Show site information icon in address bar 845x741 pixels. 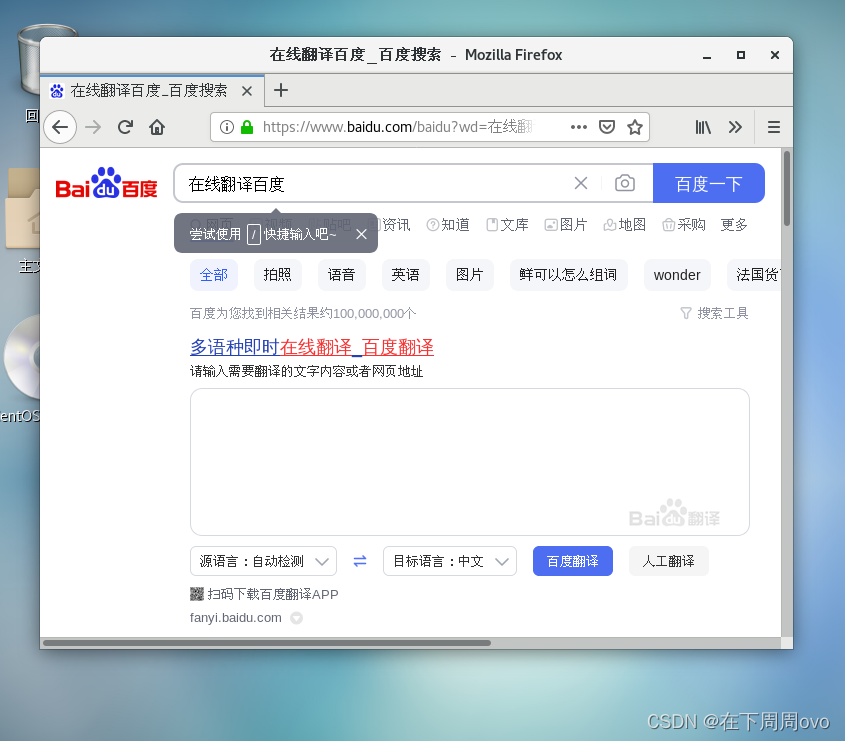[227, 127]
